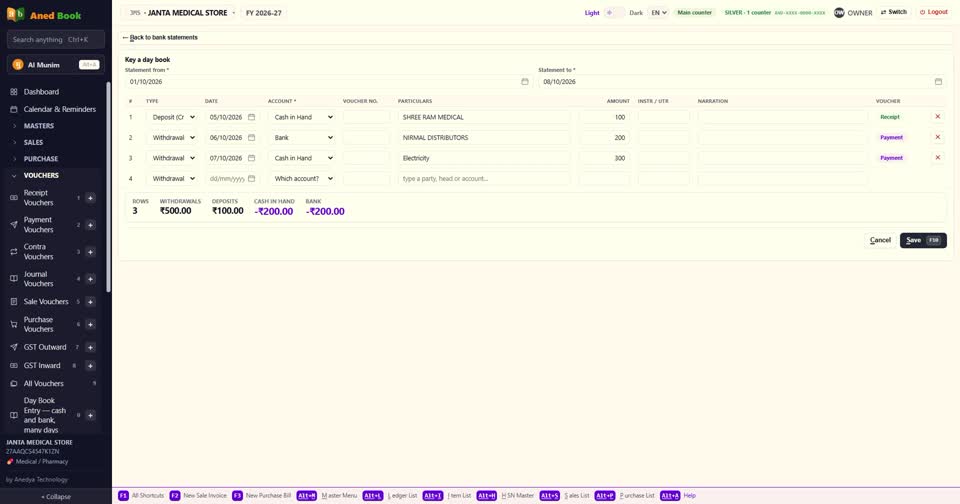Open the EN language dropdown
This screenshot has height=504, width=960.
[658, 12]
